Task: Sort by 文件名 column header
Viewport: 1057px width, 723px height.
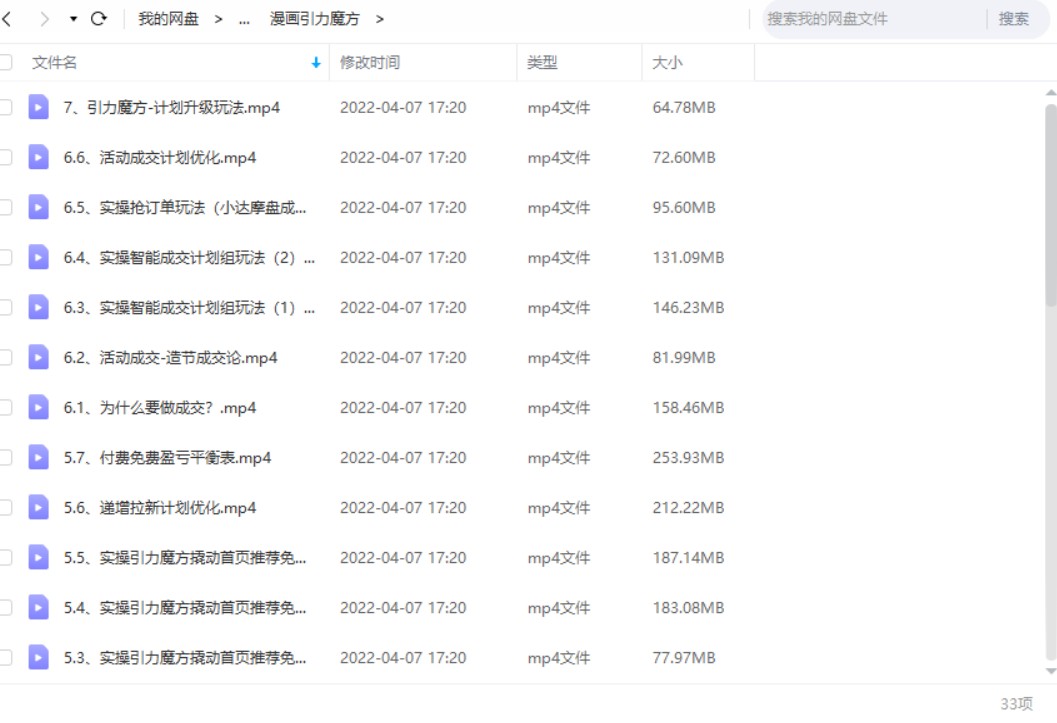Action: 55,63
